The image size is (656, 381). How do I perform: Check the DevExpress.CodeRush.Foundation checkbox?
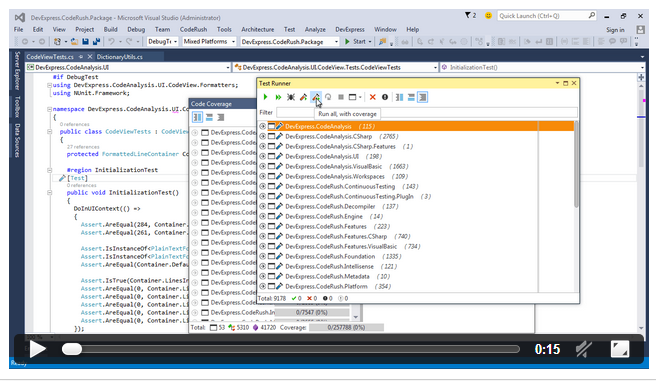point(272,256)
